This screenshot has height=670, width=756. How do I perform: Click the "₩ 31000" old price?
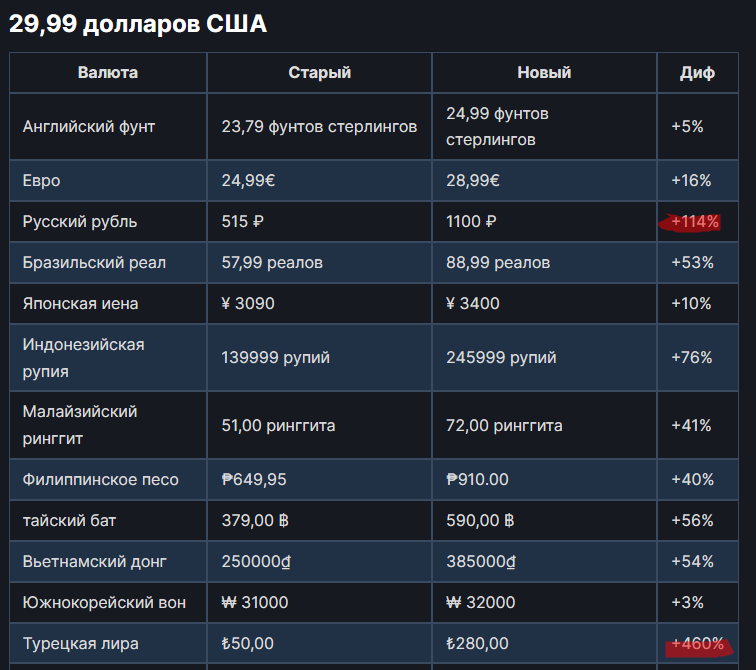pyautogui.click(x=255, y=603)
